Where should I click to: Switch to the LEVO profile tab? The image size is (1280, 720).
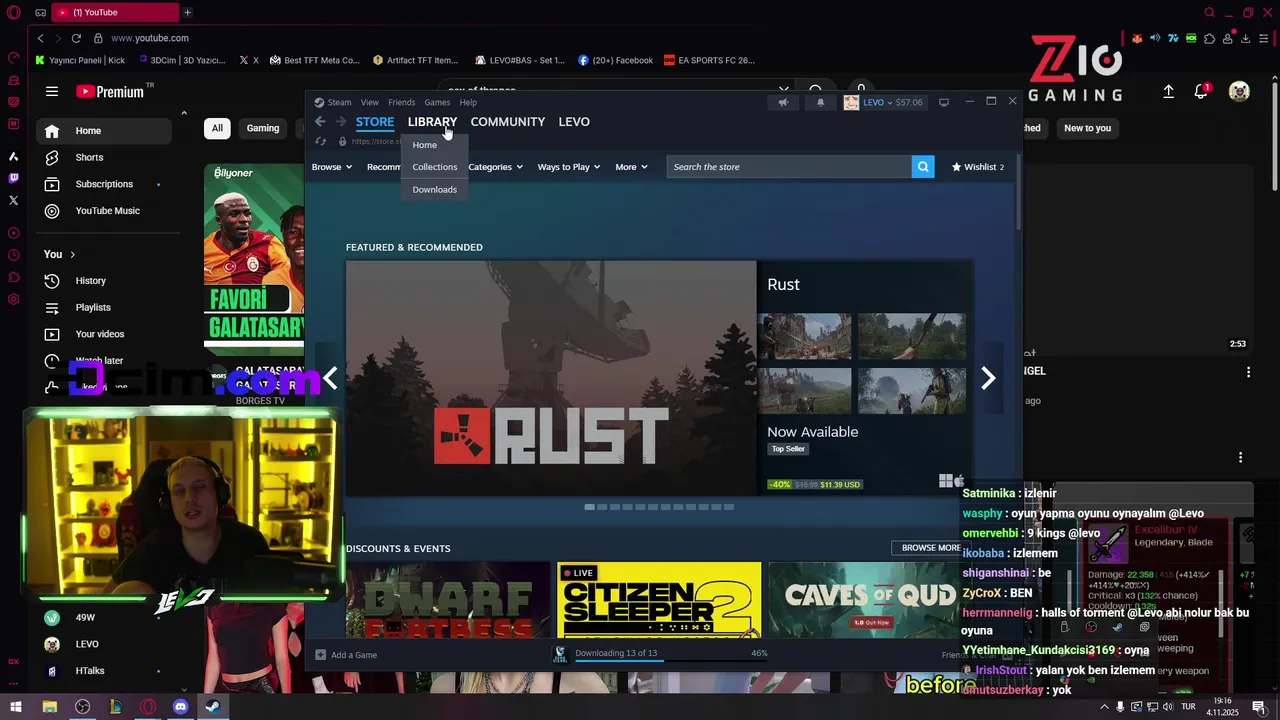point(574,122)
